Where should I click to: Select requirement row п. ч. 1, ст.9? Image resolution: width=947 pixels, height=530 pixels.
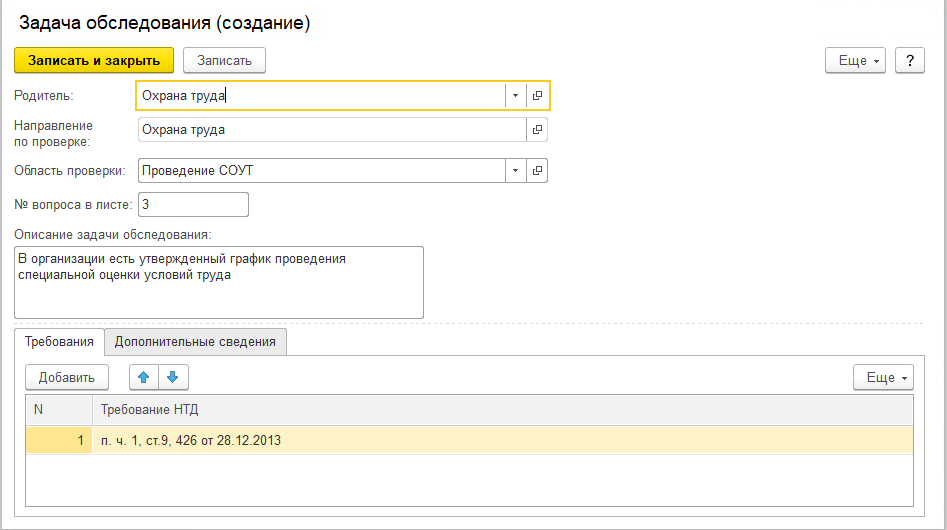coord(469,441)
